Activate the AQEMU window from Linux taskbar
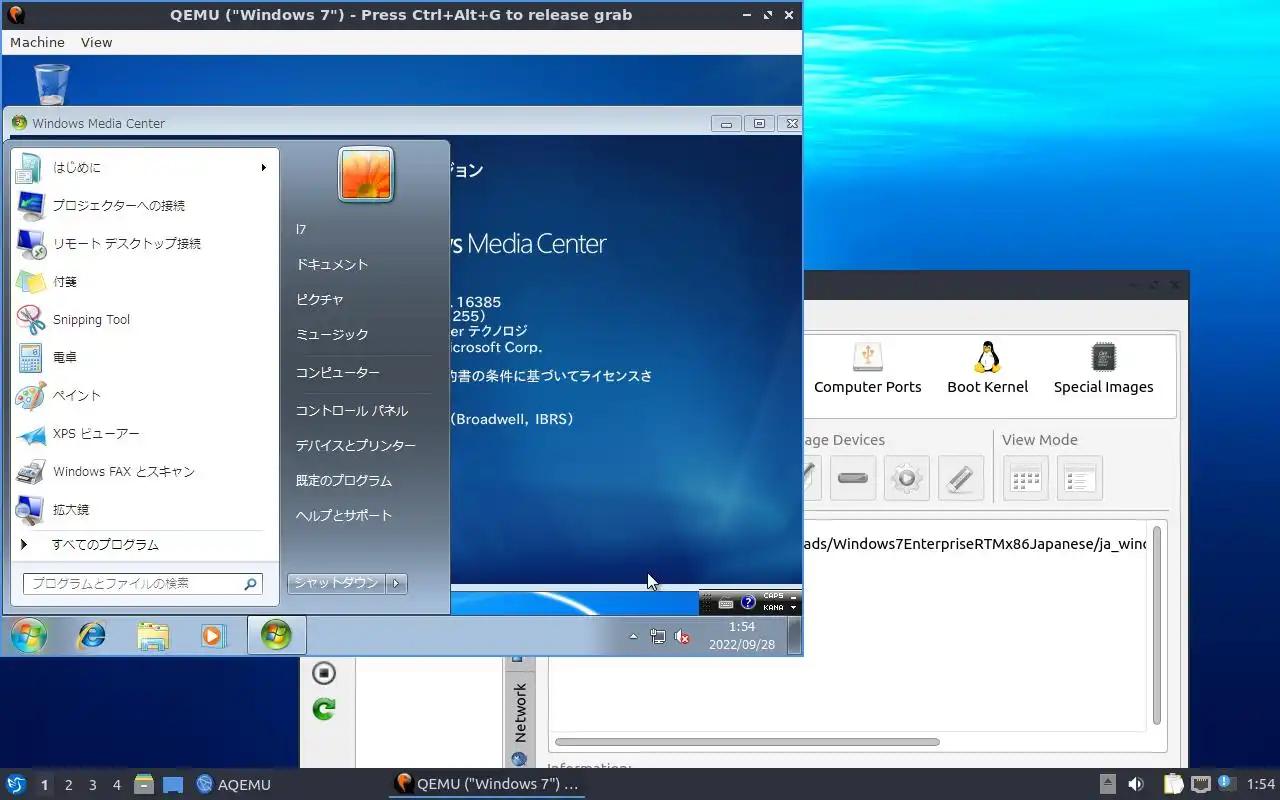1280x800 pixels. click(x=234, y=785)
